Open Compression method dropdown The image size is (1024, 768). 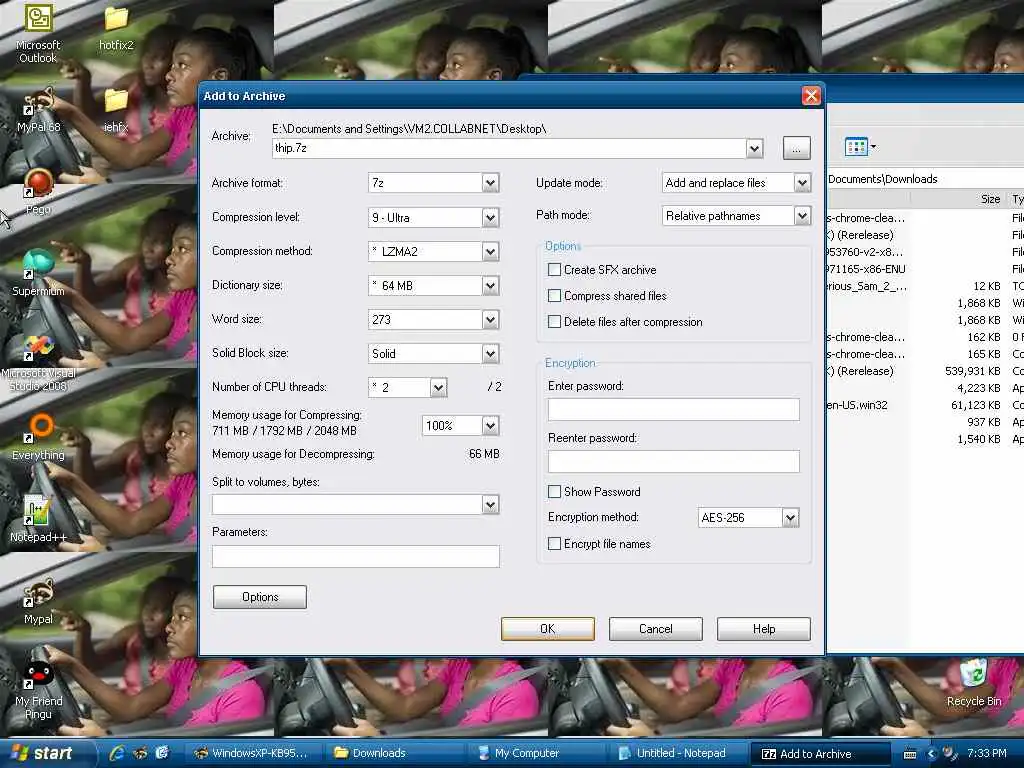(x=490, y=251)
